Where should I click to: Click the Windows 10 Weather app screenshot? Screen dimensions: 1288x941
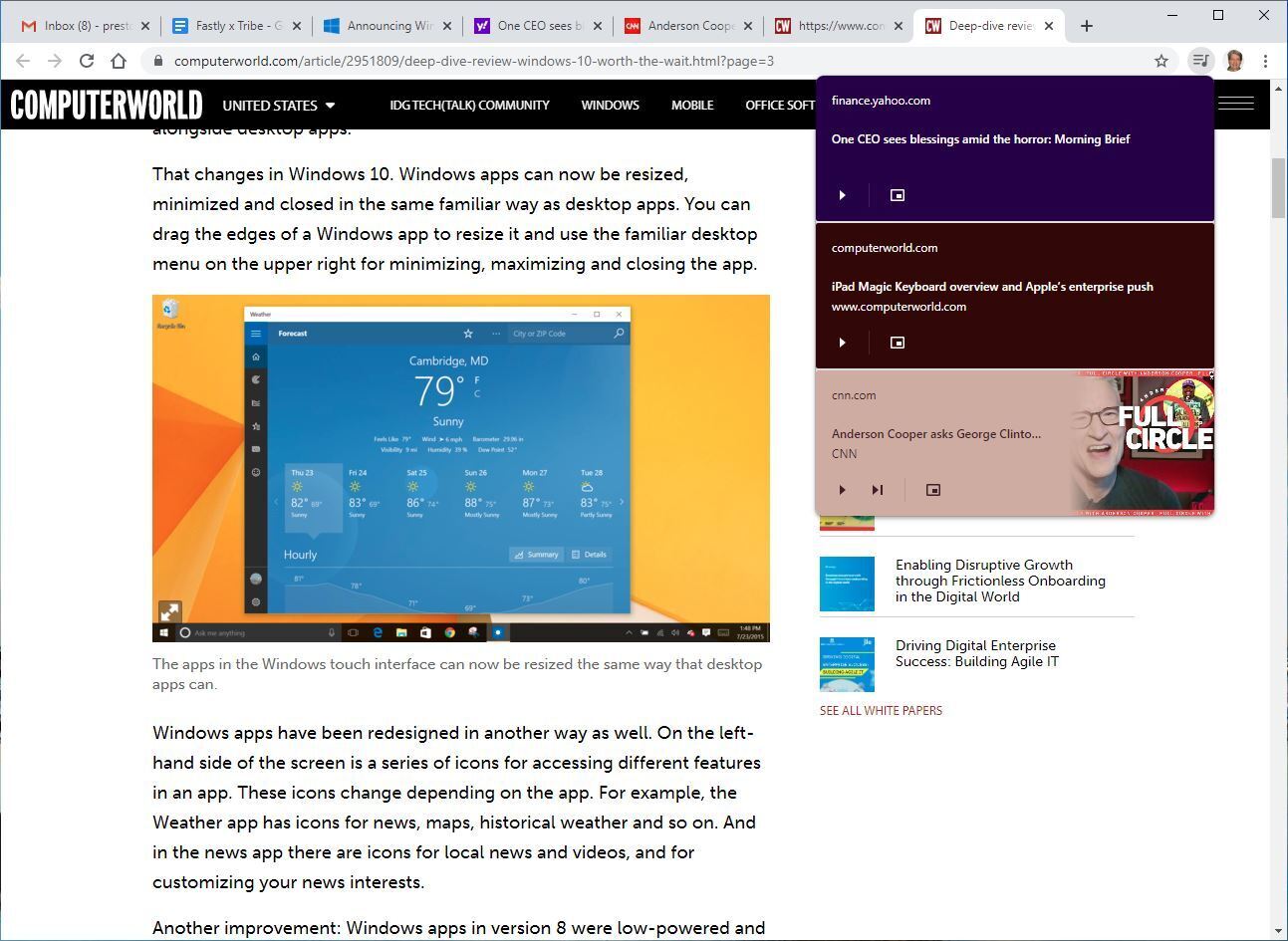pyautogui.click(x=461, y=468)
